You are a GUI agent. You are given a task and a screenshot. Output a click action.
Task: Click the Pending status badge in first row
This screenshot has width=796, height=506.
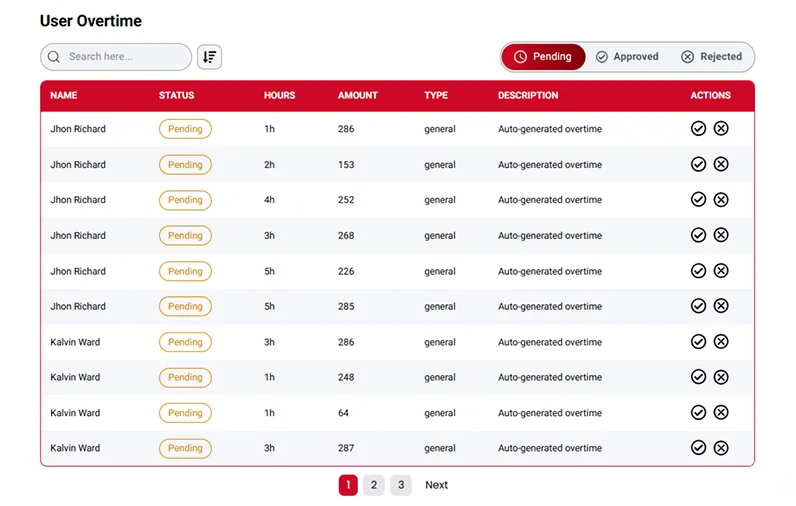(185, 129)
